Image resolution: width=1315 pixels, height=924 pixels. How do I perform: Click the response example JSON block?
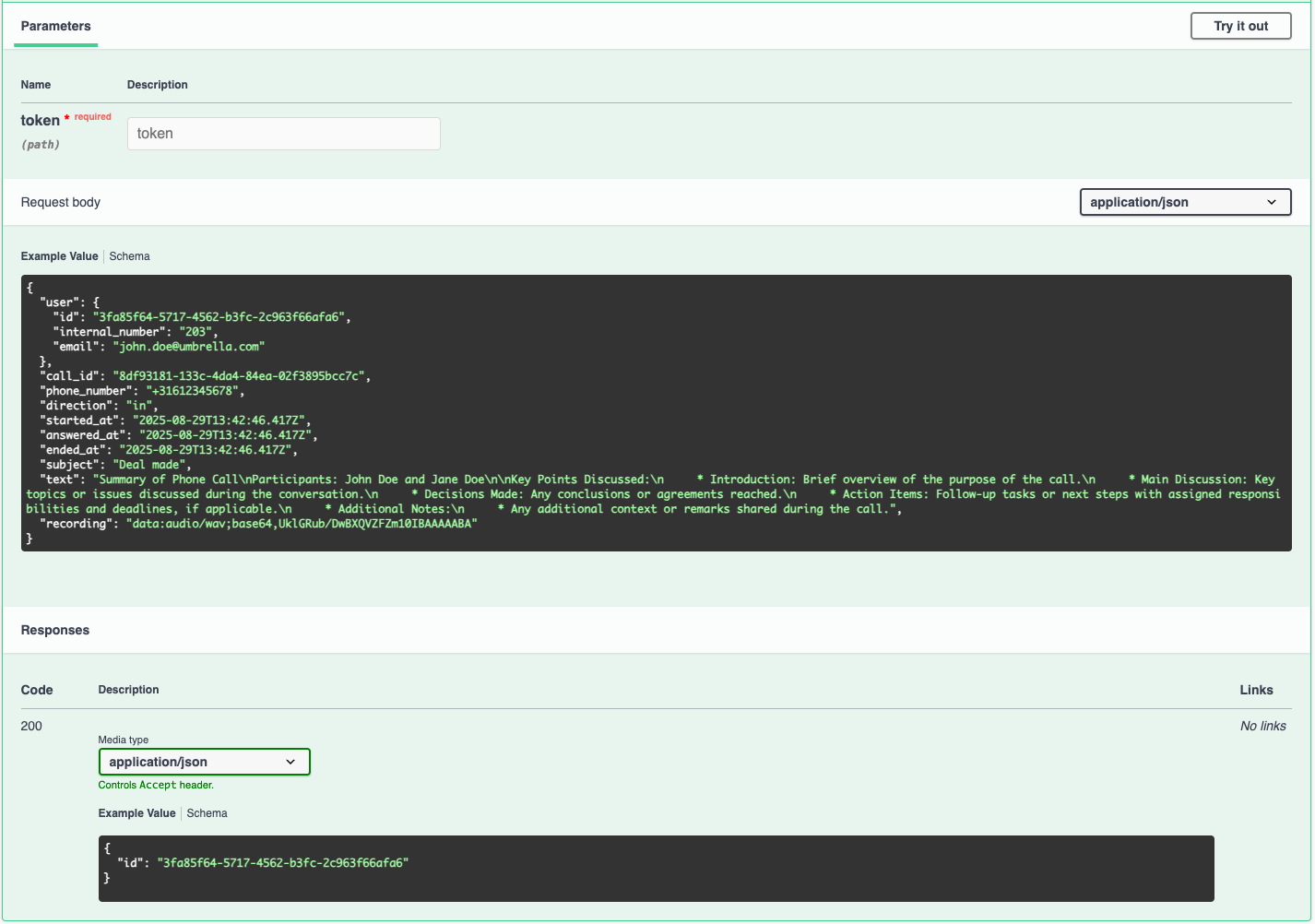(655, 868)
